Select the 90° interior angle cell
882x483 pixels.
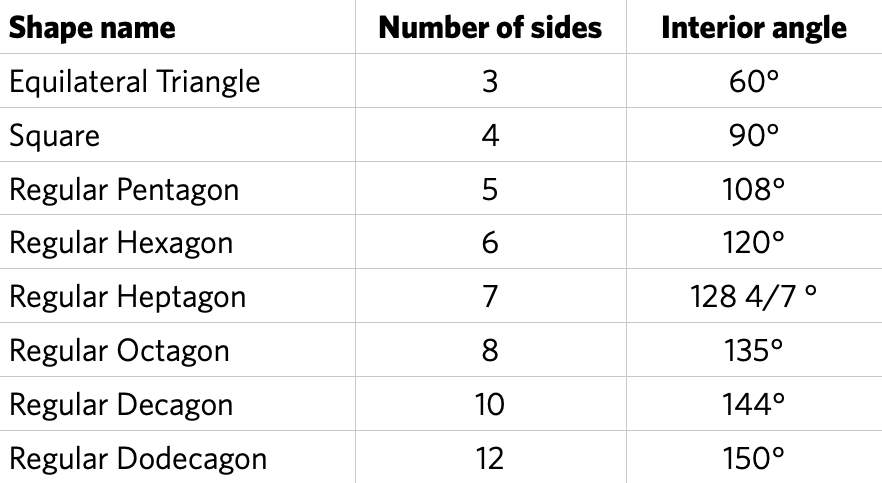[754, 136]
